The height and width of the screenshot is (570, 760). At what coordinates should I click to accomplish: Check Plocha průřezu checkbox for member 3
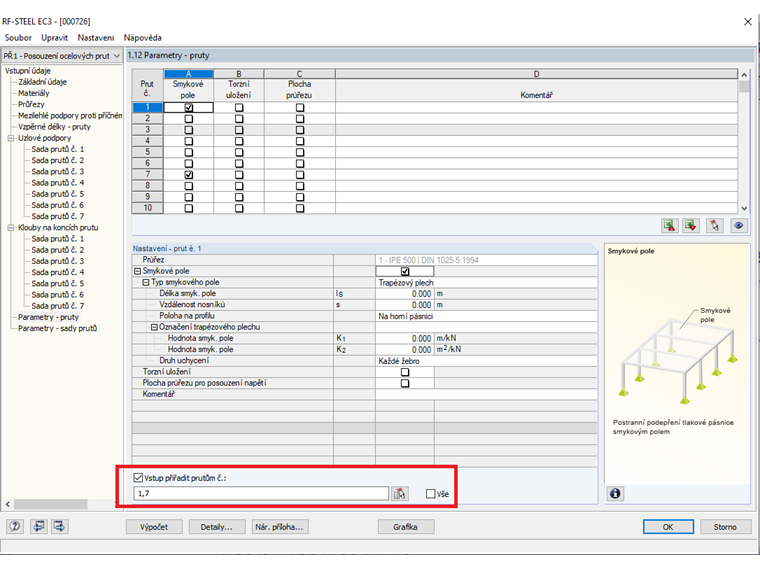pyautogui.click(x=300, y=130)
